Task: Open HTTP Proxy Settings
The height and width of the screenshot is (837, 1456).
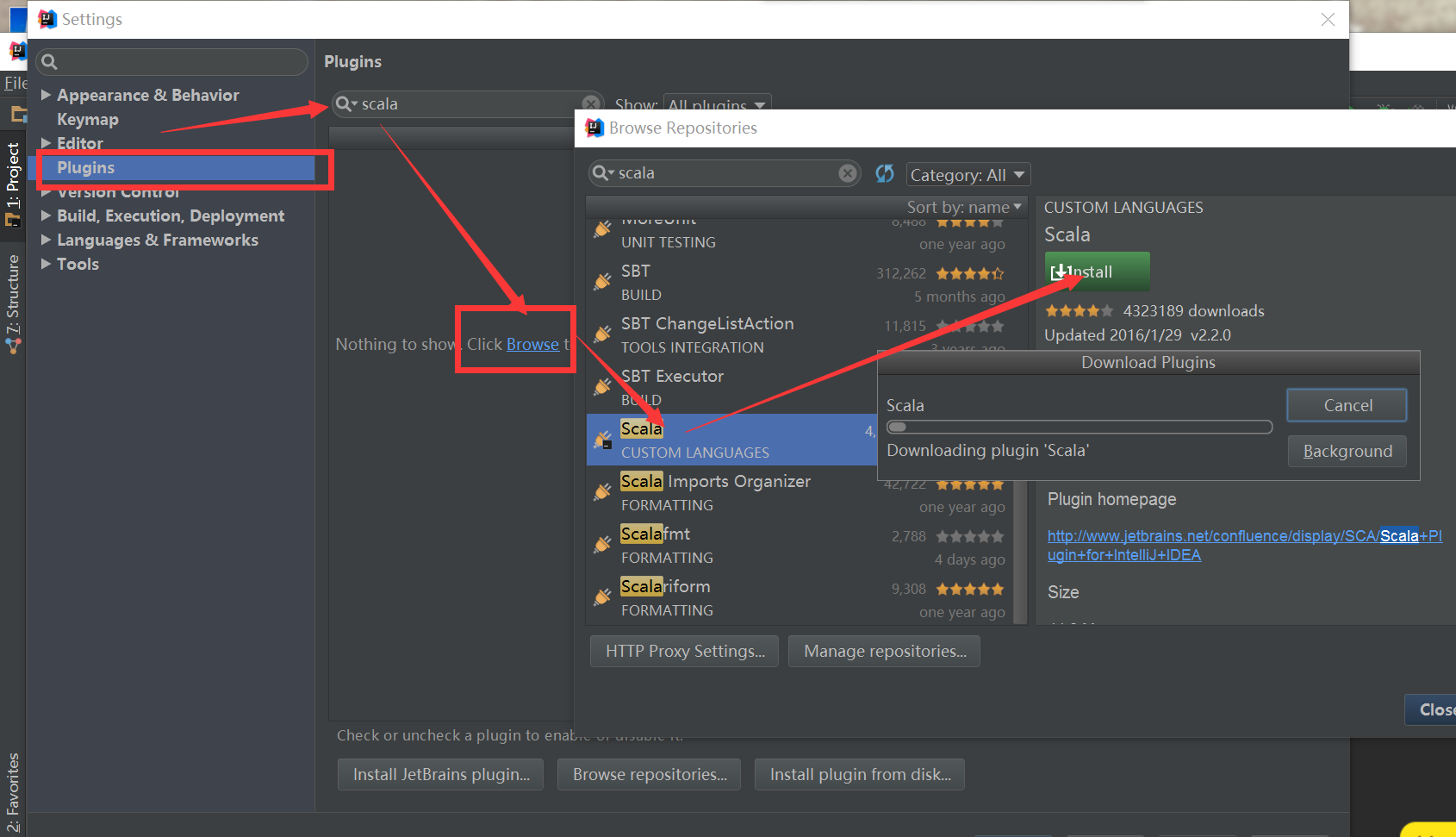Action: [685, 651]
